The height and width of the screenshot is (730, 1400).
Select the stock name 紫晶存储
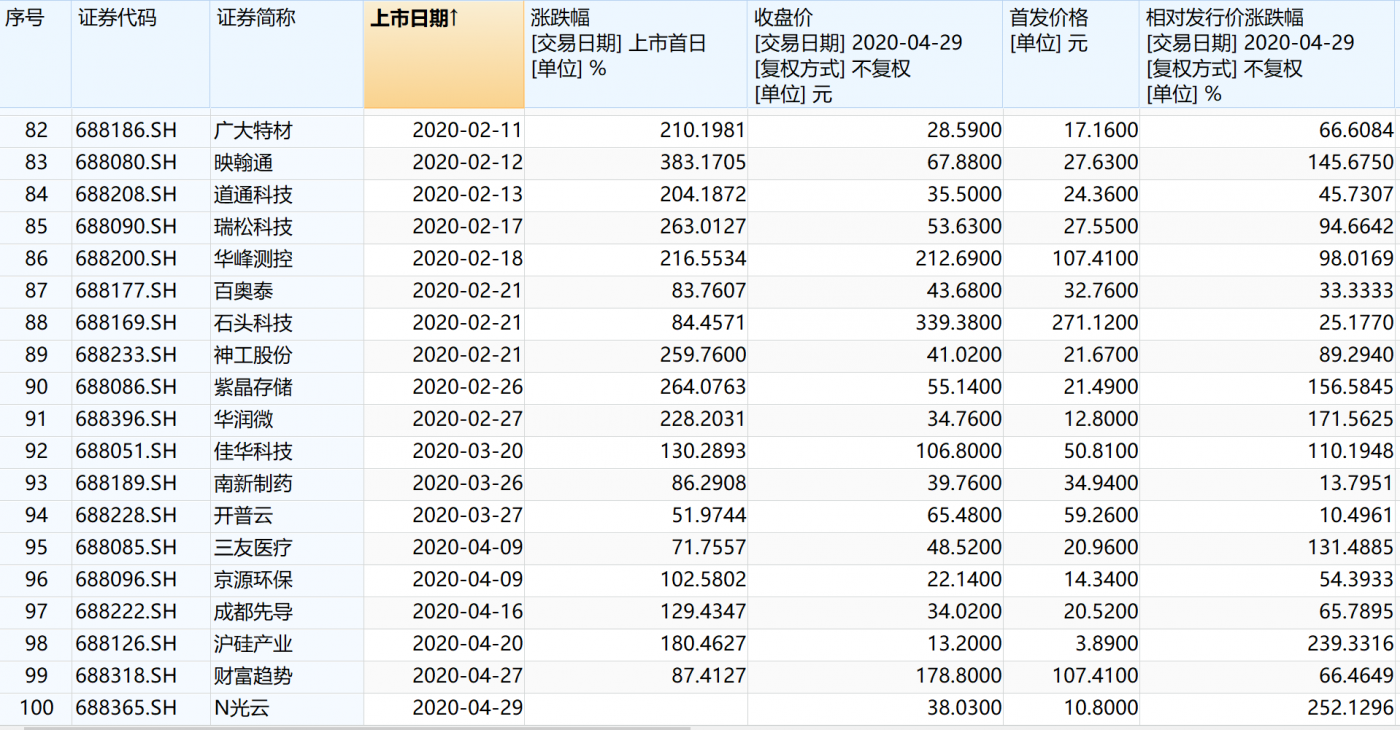point(253,387)
